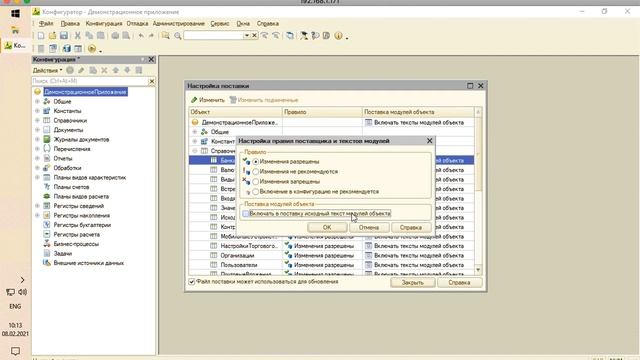Open the Правка menu
Viewport: 640px width, 360px height.
pos(70,24)
